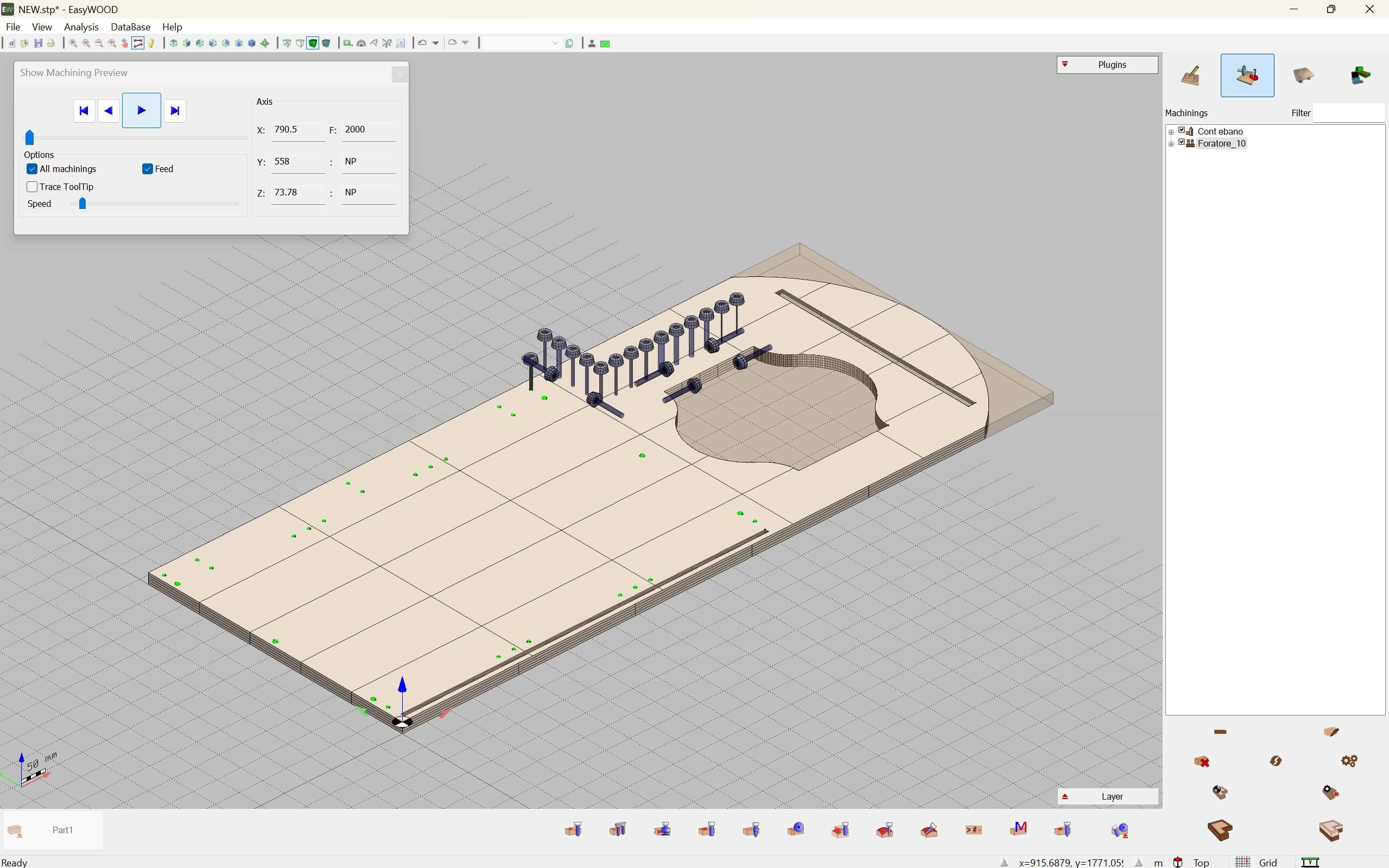This screenshot has width=1389, height=868.
Task: Open the View menu
Action: click(x=42, y=27)
